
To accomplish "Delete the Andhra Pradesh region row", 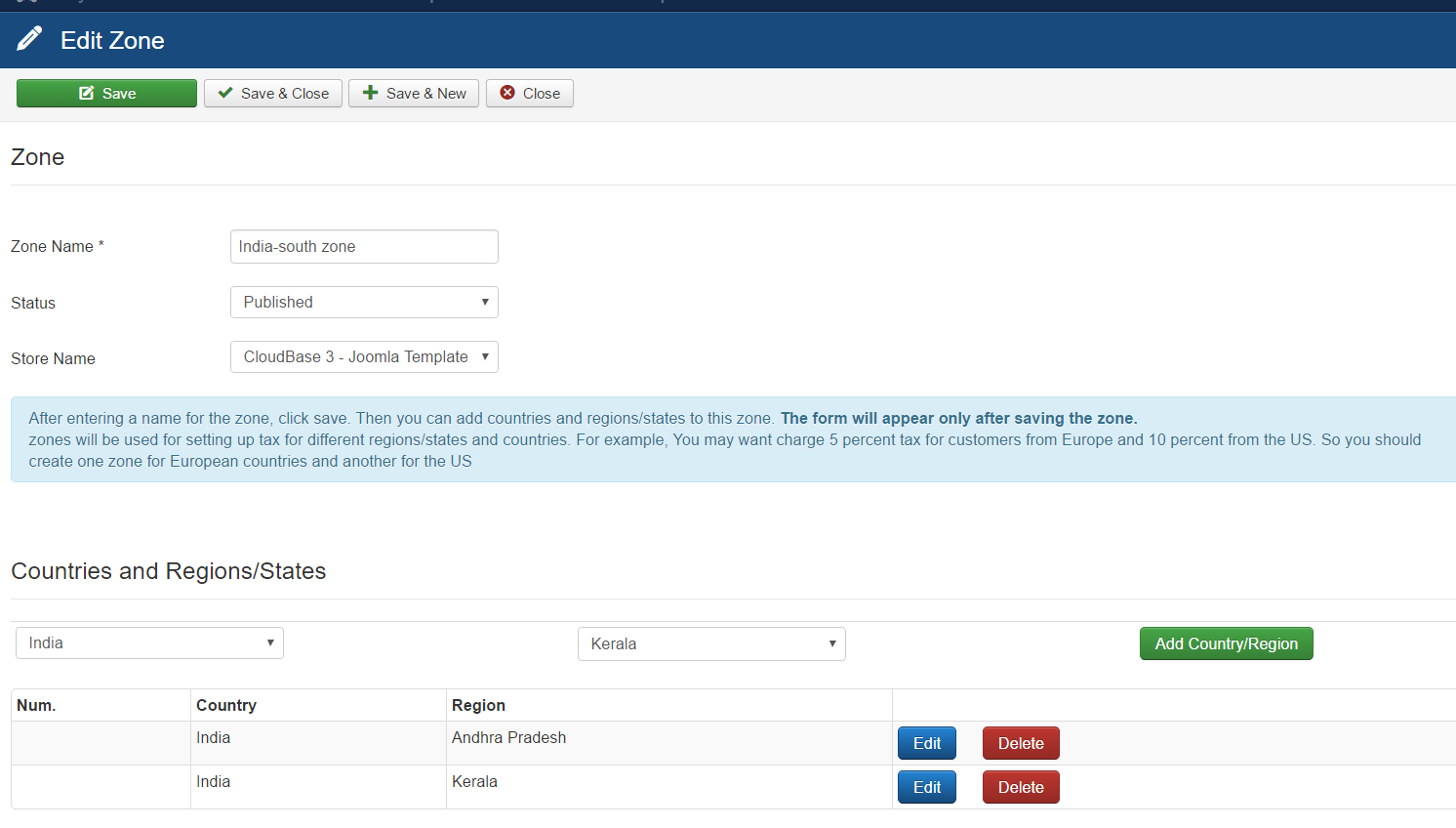I will pos(1021,744).
